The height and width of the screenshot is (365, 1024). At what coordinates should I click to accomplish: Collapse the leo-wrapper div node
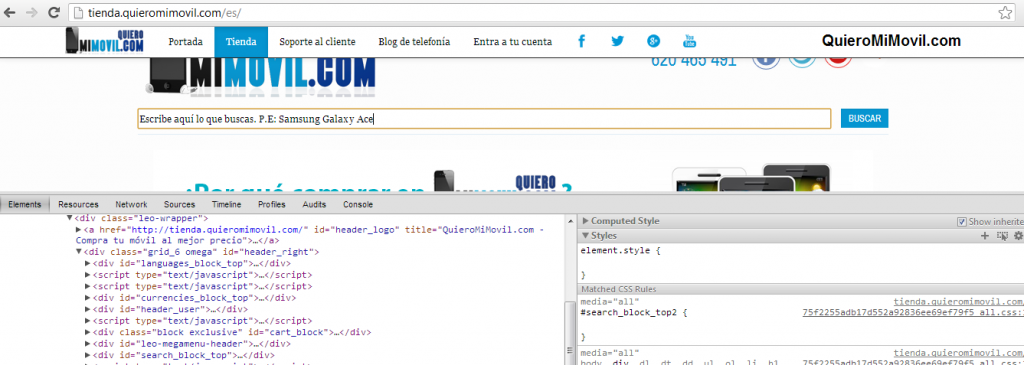coord(69,218)
